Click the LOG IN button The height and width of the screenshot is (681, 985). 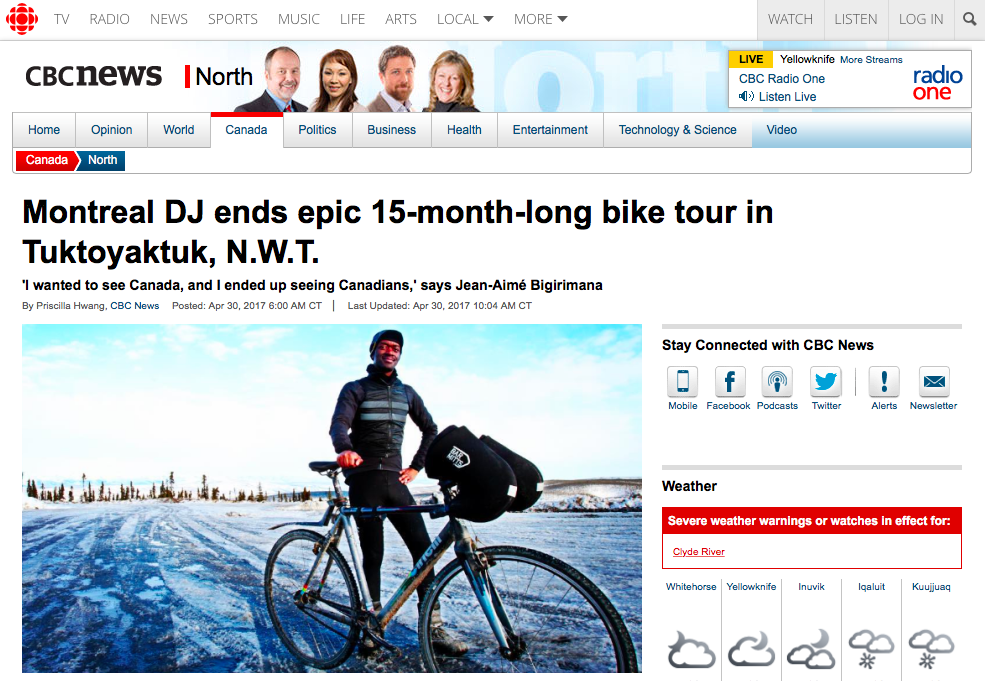coord(920,19)
